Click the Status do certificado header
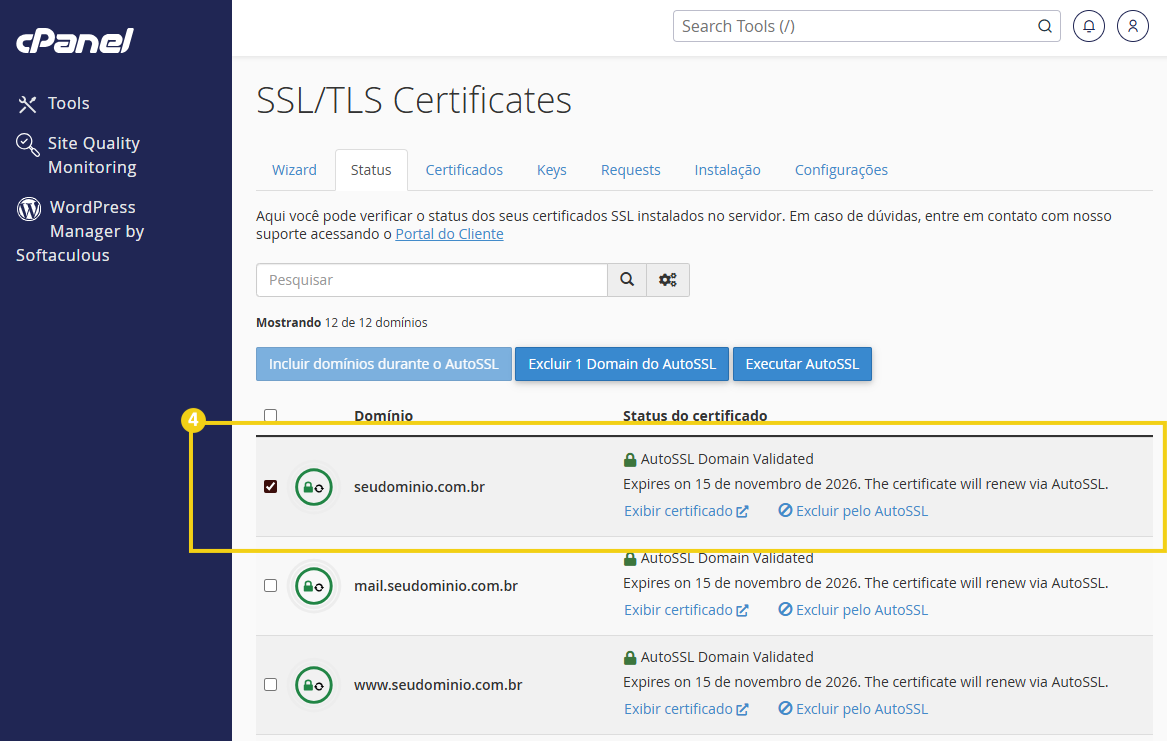Screen dimensions: 1167x741 point(695,416)
